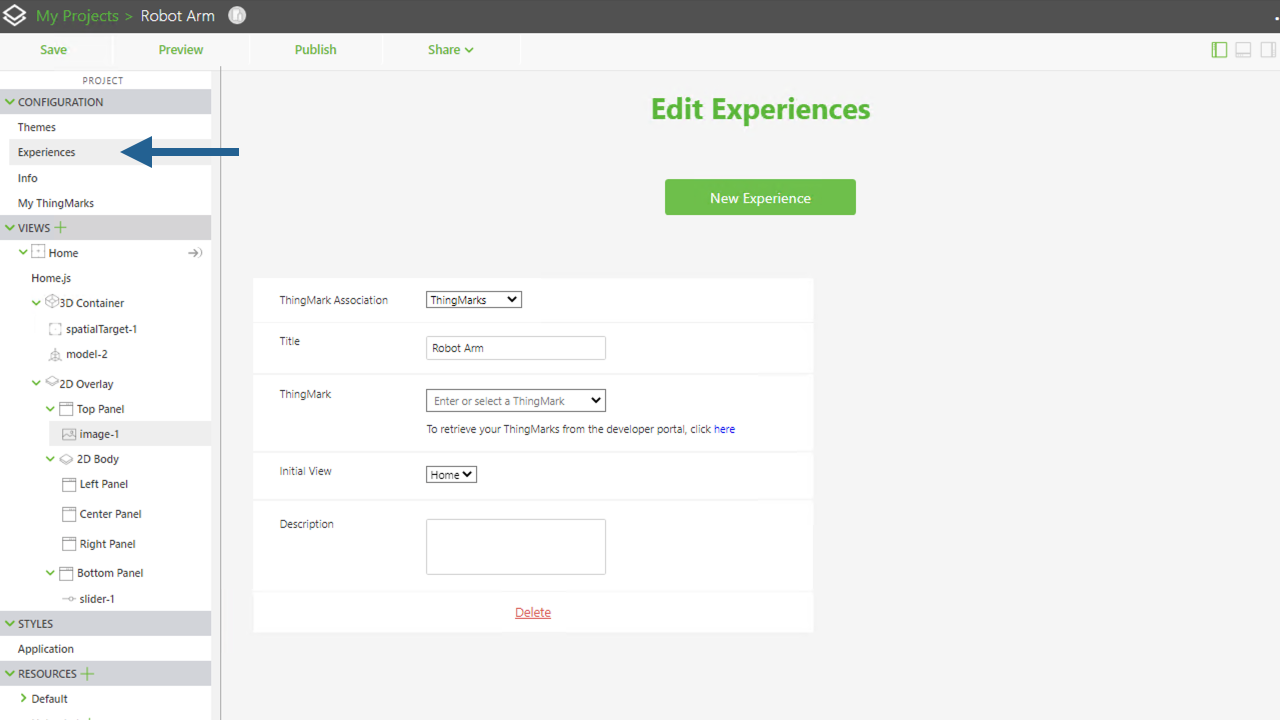Collapse the VIEWS section chevron
This screenshot has width=1280, height=720.
10,228
